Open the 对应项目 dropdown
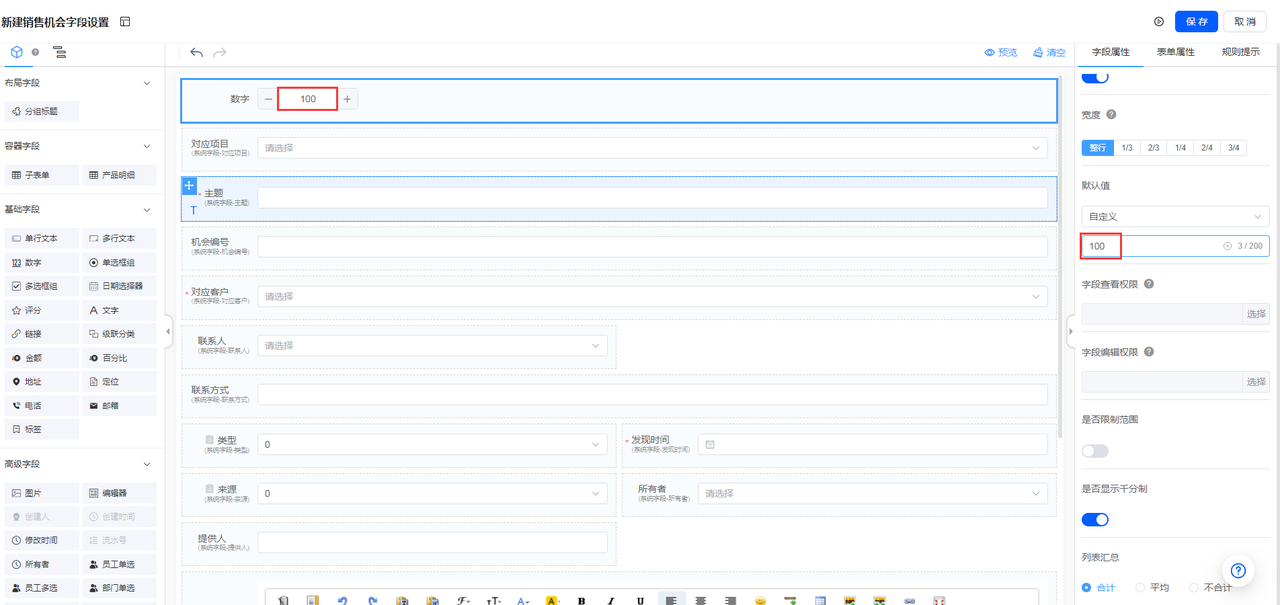This screenshot has width=1280, height=605. (x=650, y=148)
